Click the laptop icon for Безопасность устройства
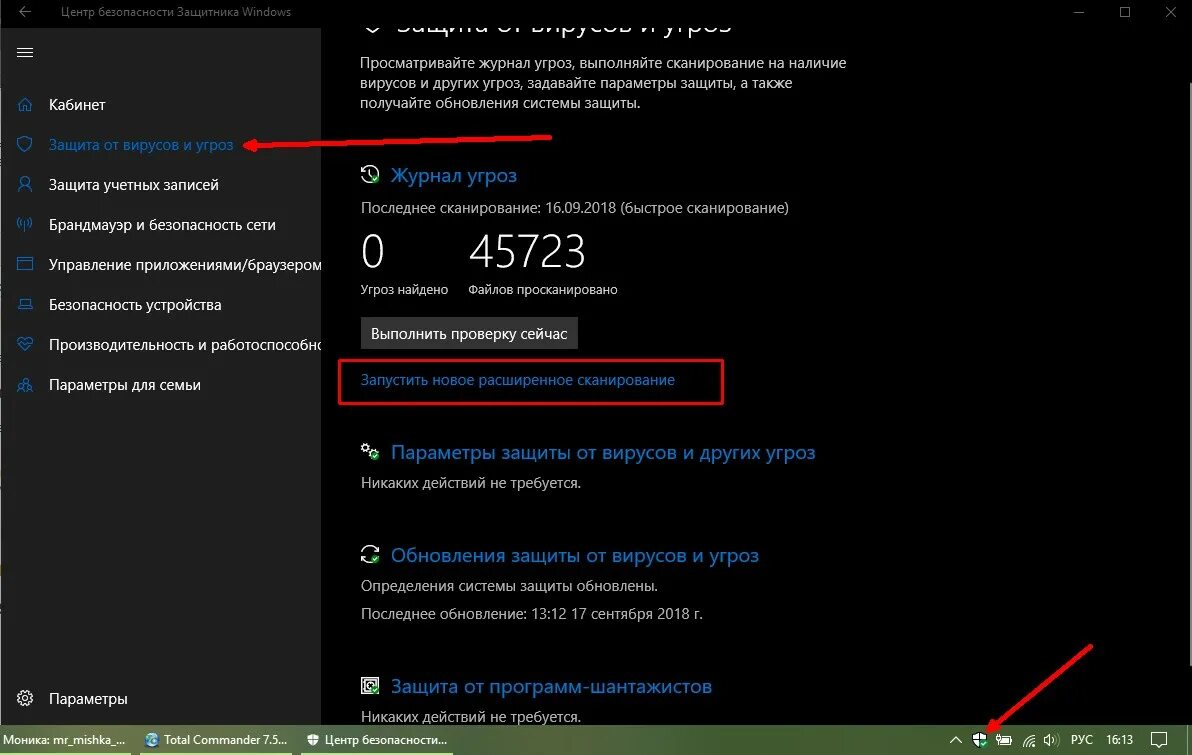 tap(25, 304)
